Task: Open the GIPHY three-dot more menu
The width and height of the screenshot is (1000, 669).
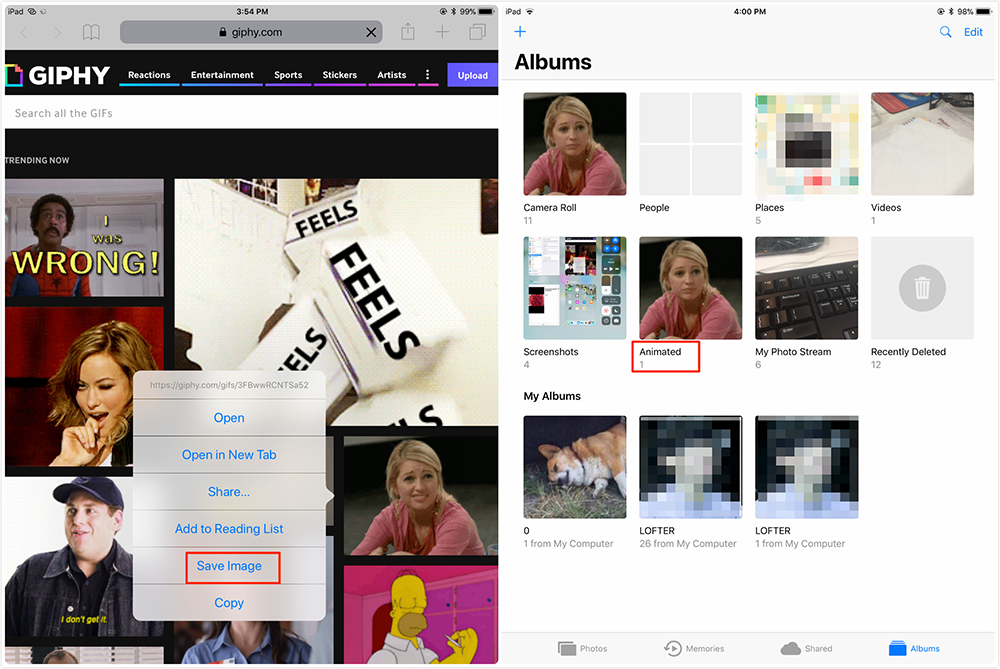Action: click(x=427, y=75)
